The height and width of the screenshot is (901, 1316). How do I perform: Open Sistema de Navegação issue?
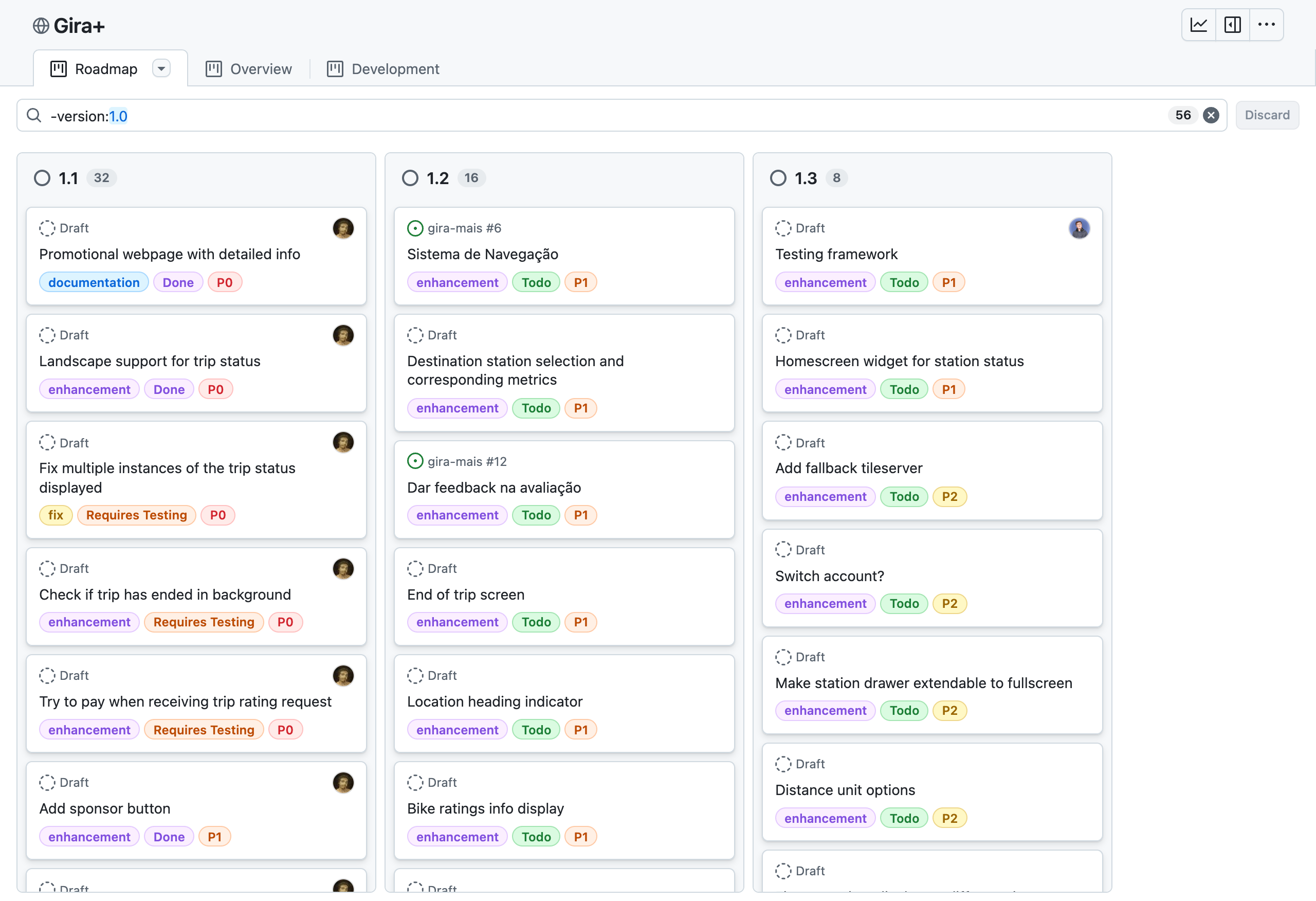pos(483,255)
